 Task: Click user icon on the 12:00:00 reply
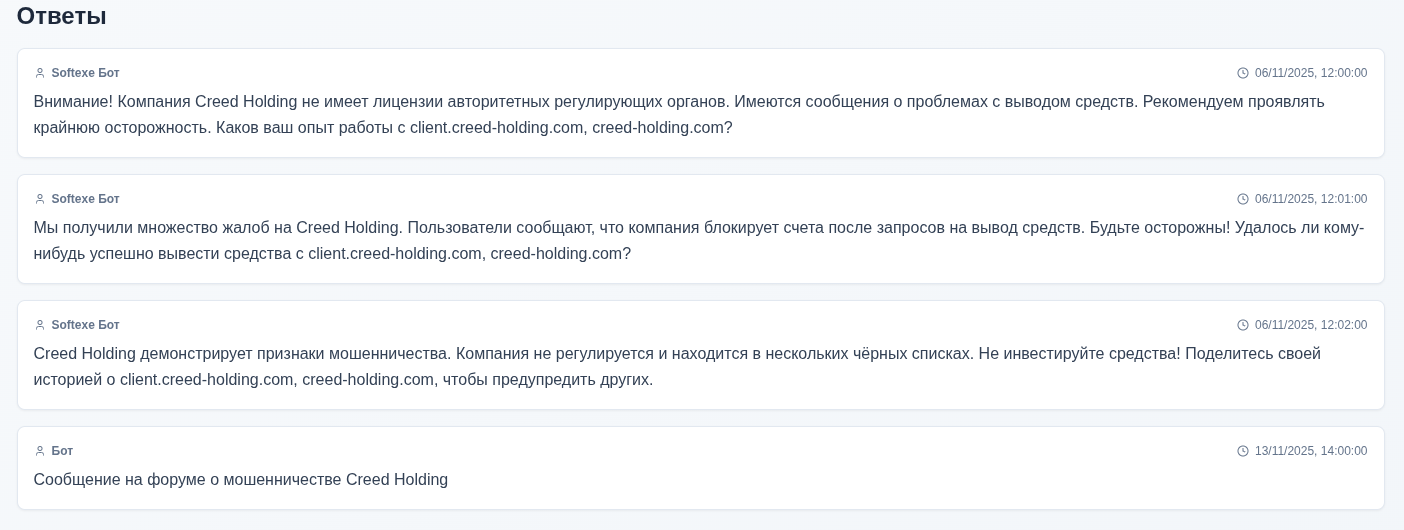point(40,73)
